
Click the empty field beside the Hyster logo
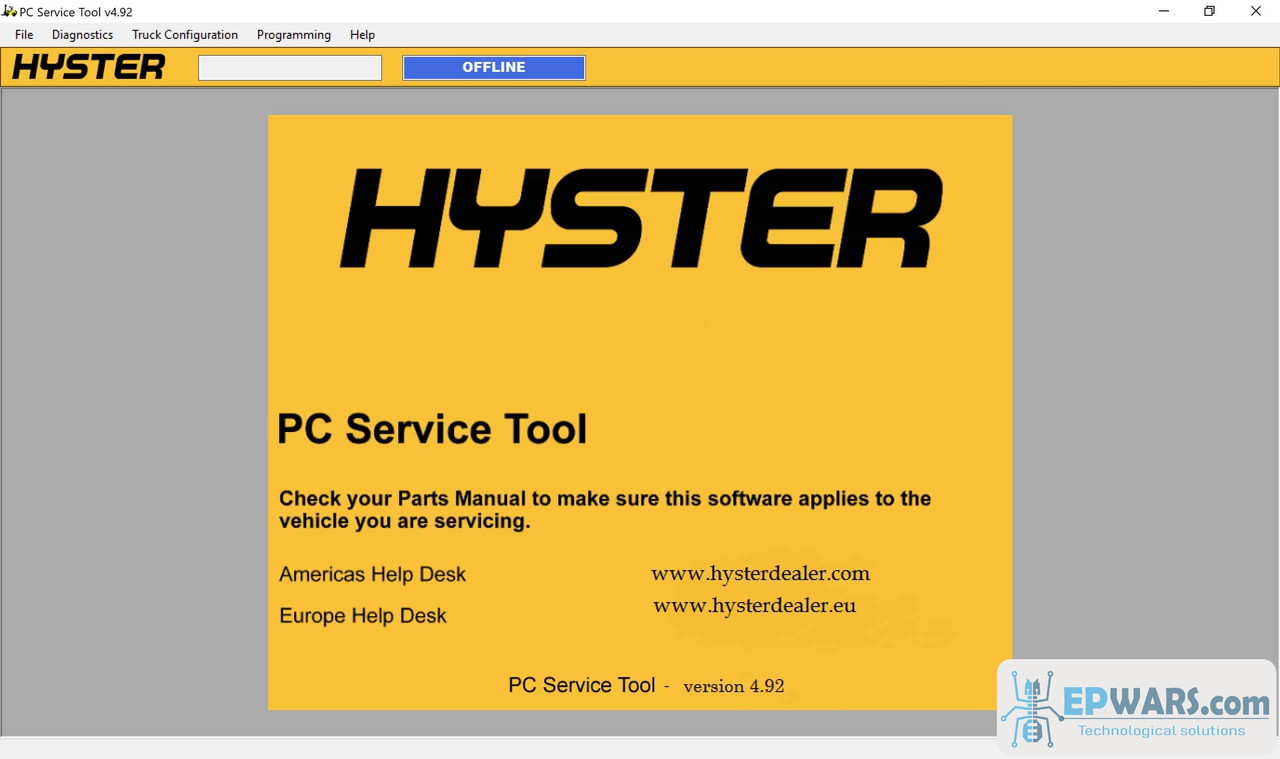pos(290,67)
